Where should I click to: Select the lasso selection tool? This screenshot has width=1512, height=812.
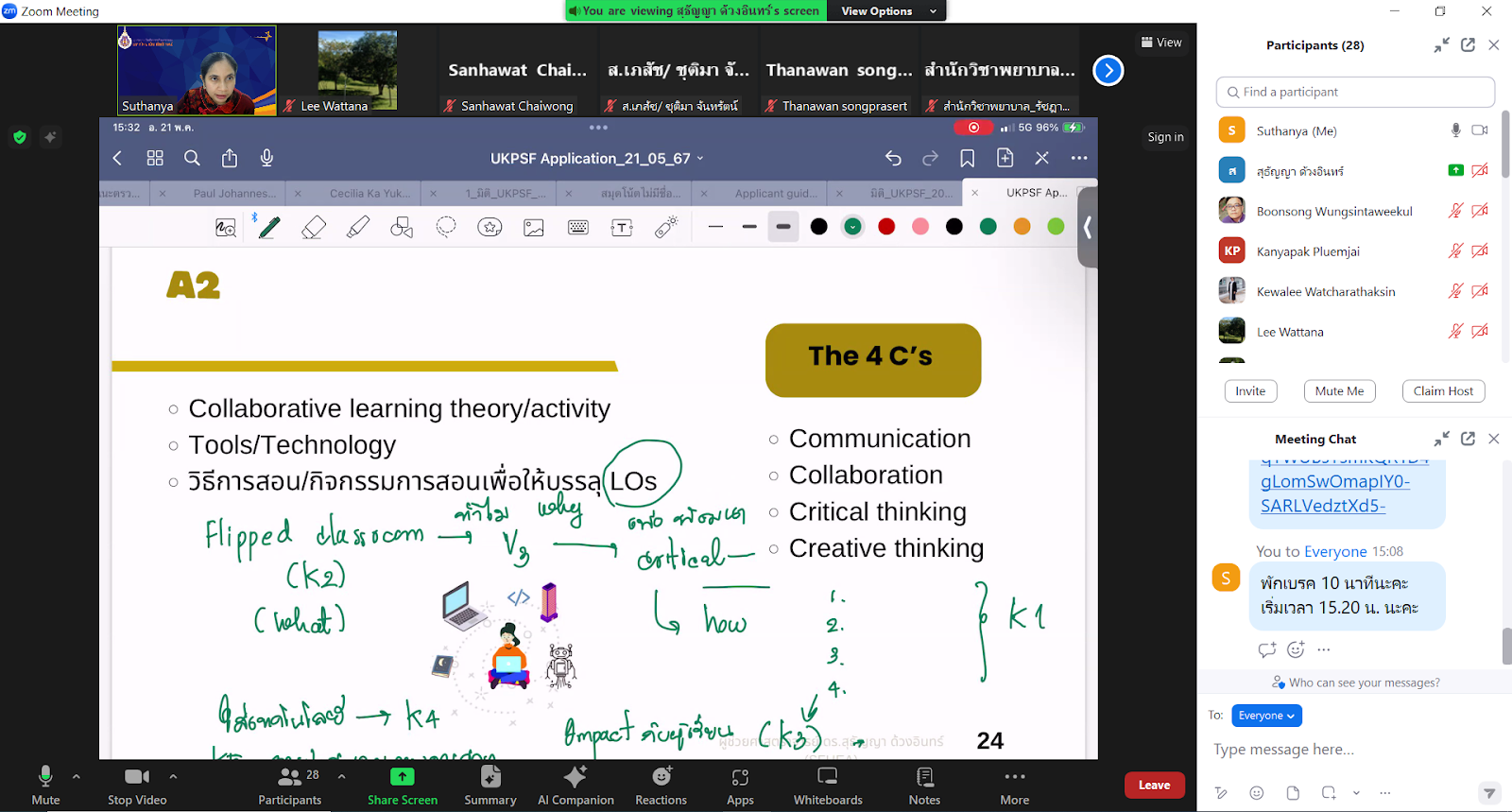click(x=446, y=227)
